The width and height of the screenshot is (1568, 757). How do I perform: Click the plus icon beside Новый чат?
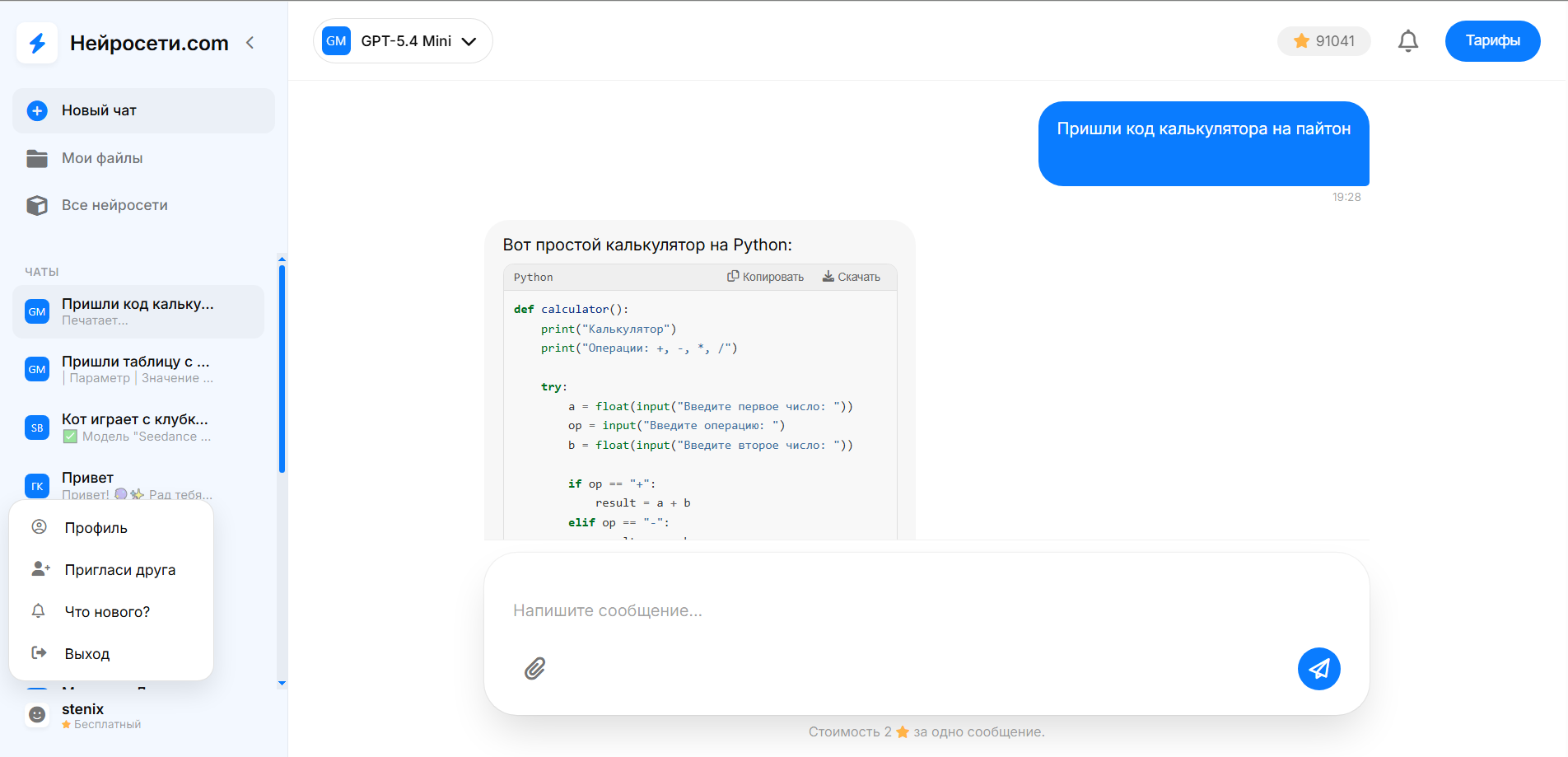(37, 110)
